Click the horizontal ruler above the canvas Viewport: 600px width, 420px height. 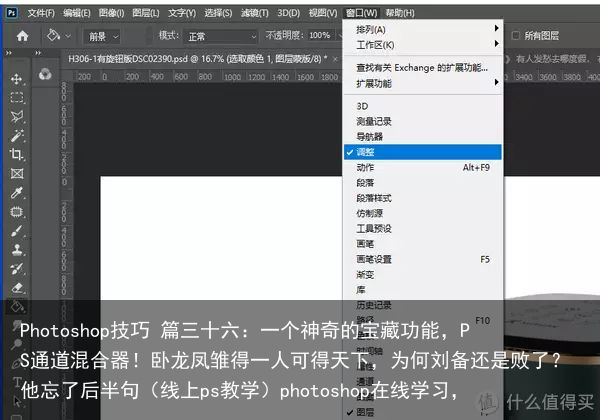tap(207, 77)
